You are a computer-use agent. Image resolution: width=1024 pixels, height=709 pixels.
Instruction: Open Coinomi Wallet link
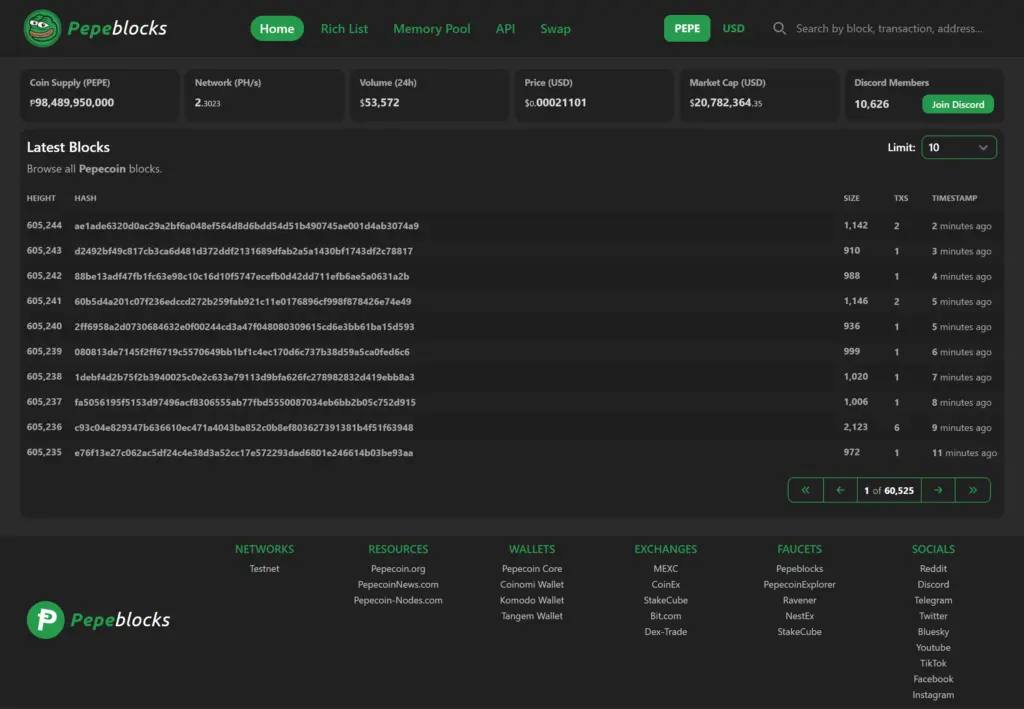tap(532, 584)
